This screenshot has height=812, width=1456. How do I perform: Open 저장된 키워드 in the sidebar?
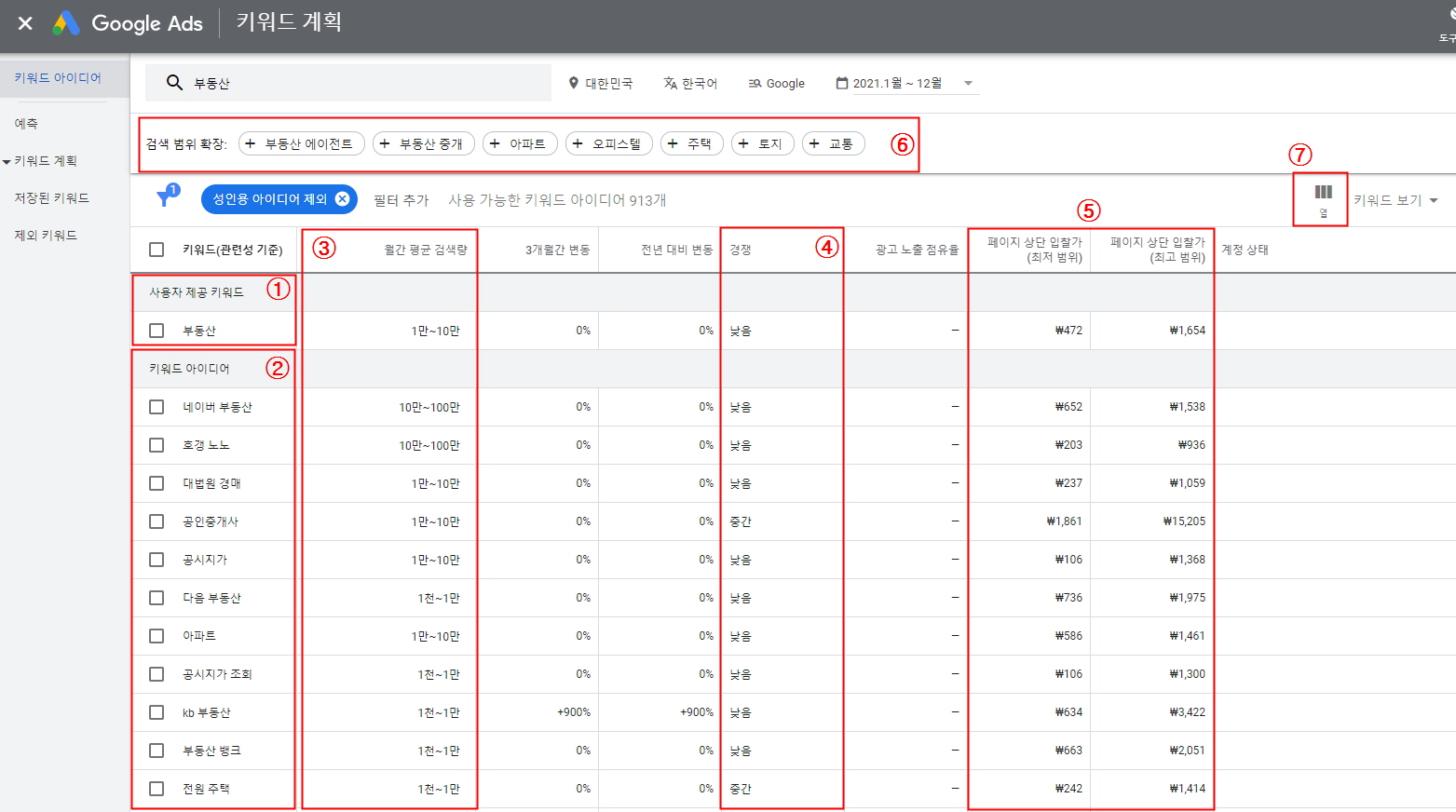[52, 197]
